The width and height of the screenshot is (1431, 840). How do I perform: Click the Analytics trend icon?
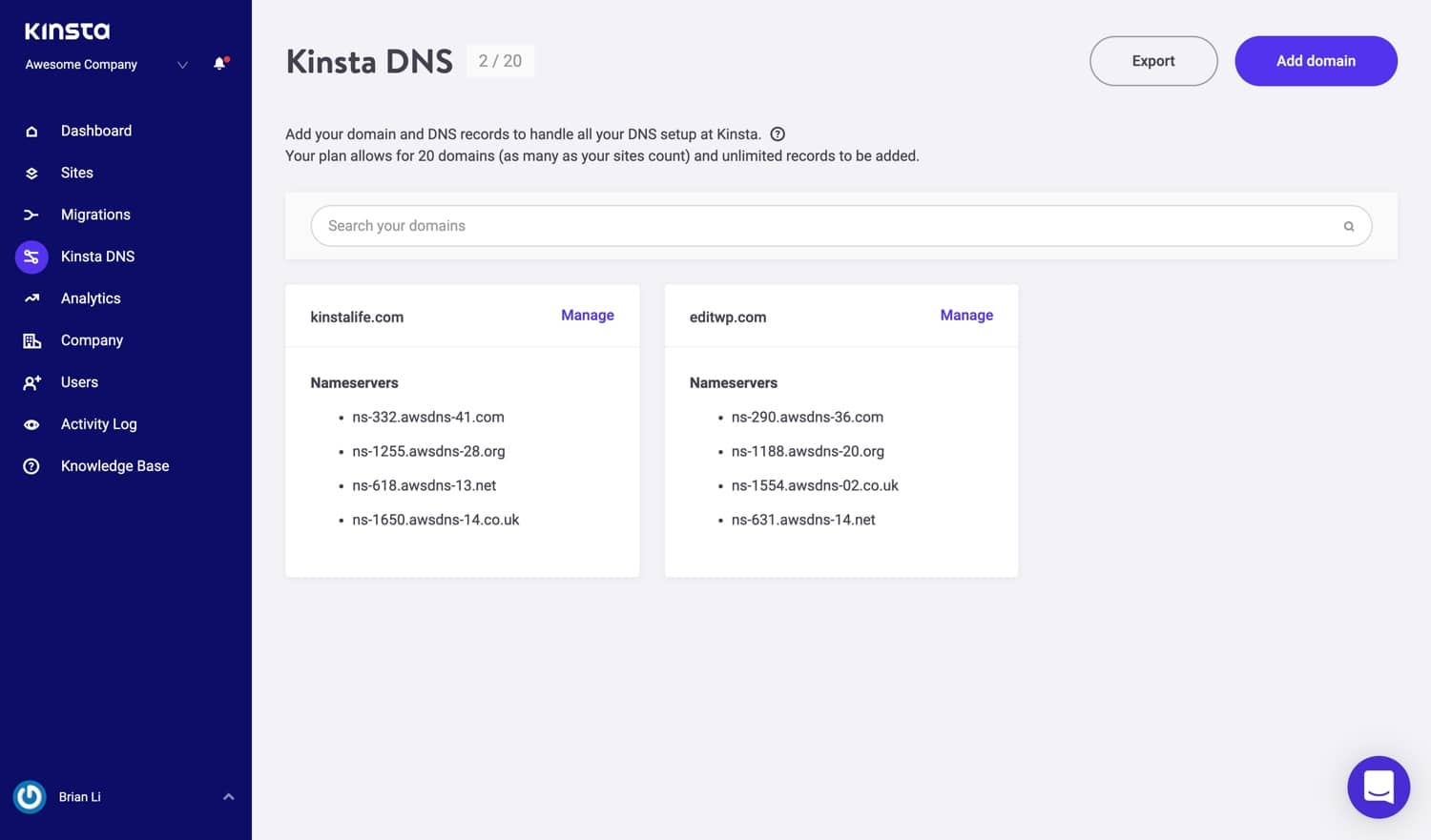31,298
